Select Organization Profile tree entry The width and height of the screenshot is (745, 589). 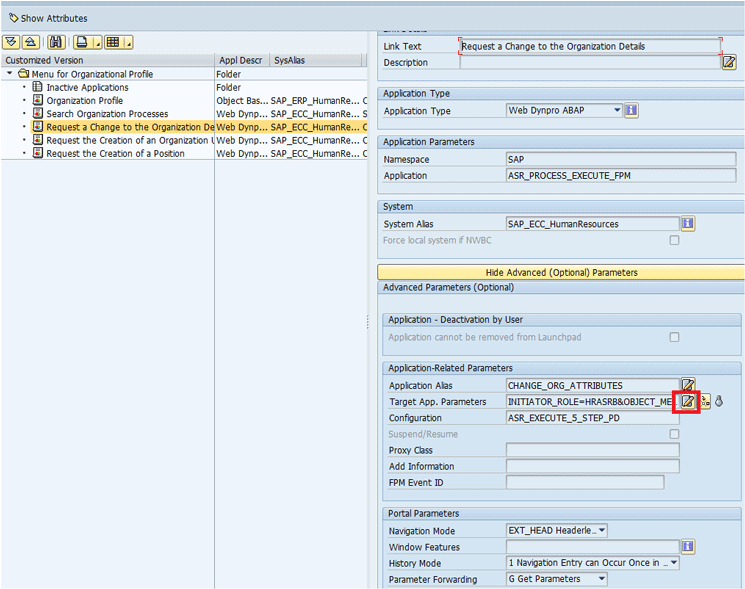pyautogui.click(x=85, y=101)
